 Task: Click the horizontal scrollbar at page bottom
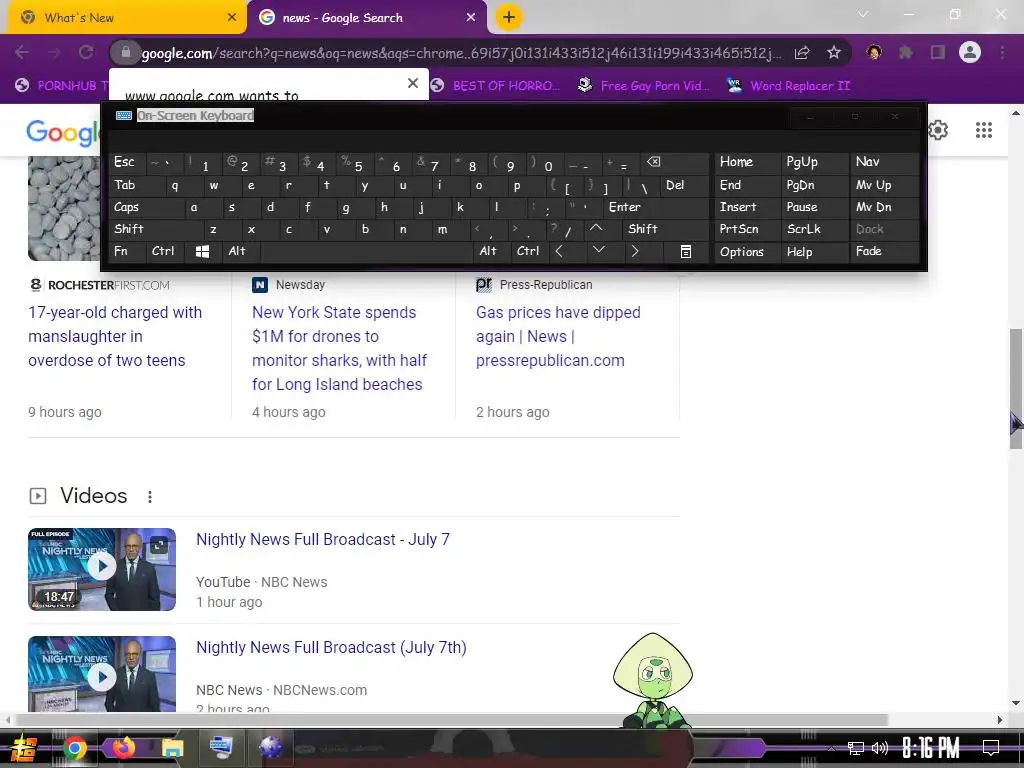[x=451, y=720]
